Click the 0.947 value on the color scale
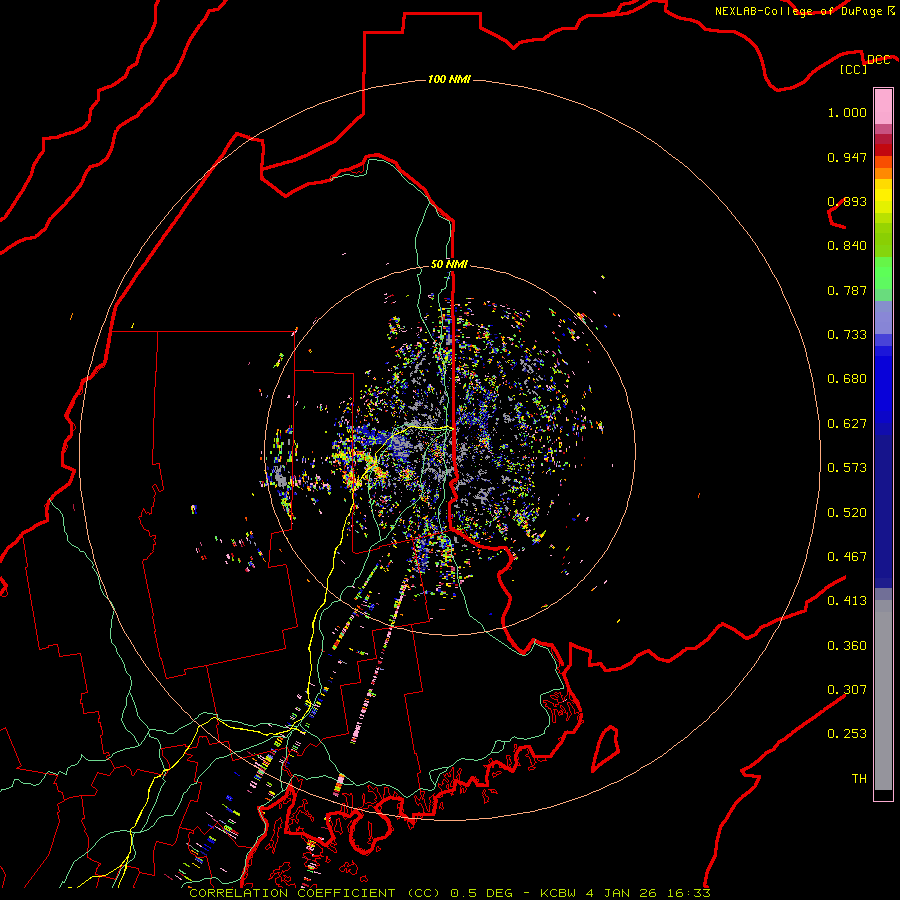 [x=847, y=157]
